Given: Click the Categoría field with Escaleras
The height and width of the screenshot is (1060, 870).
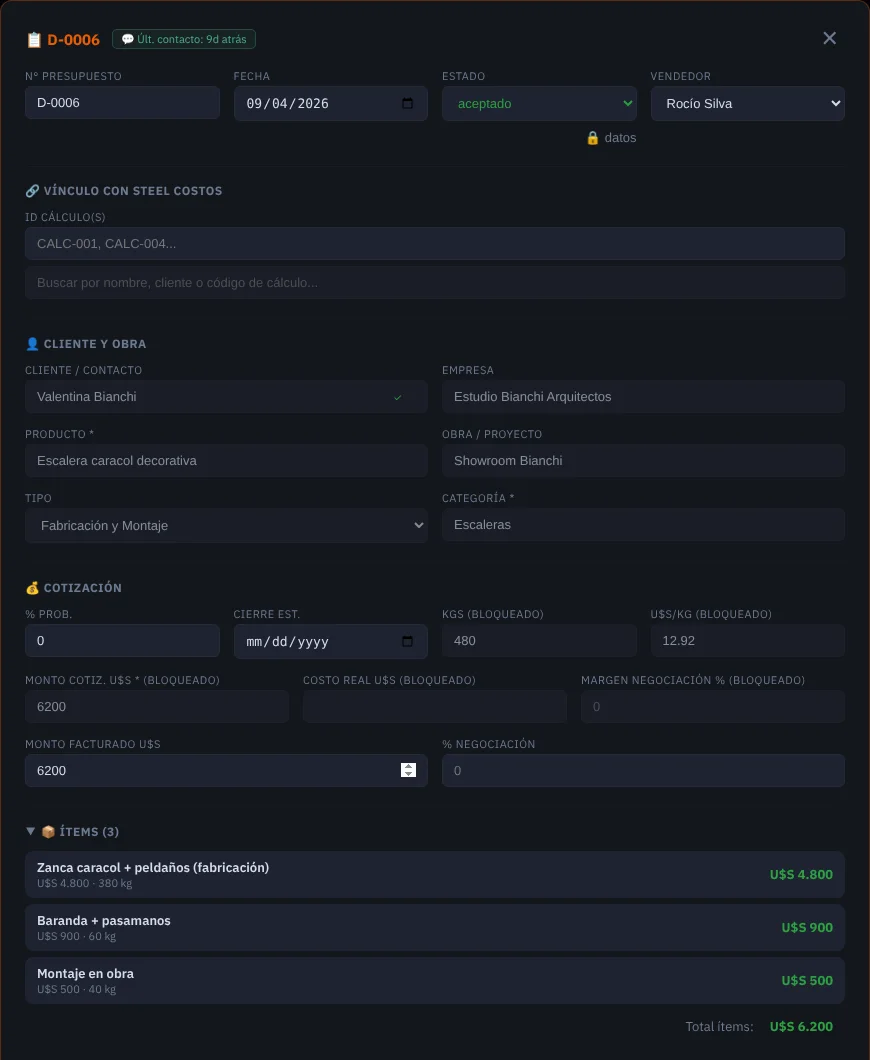Looking at the screenshot, I should click(644, 525).
